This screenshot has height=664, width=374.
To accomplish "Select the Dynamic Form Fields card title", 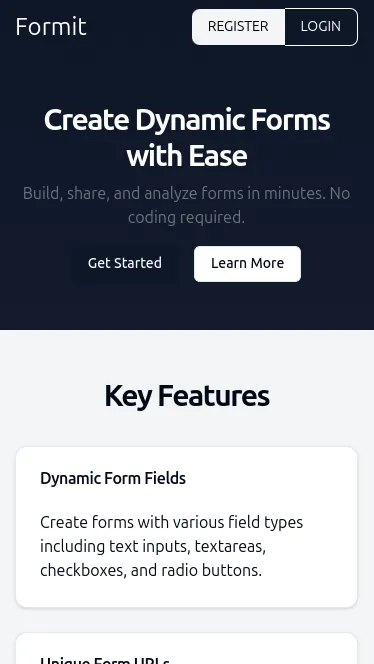I will click(x=113, y=479).
